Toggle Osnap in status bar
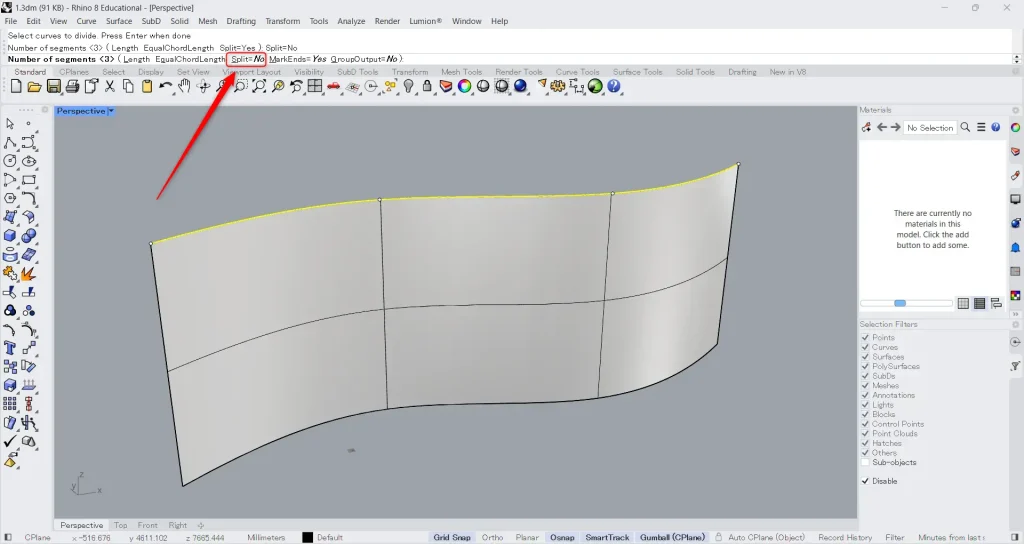The image size is (1024, 544). 562,537
